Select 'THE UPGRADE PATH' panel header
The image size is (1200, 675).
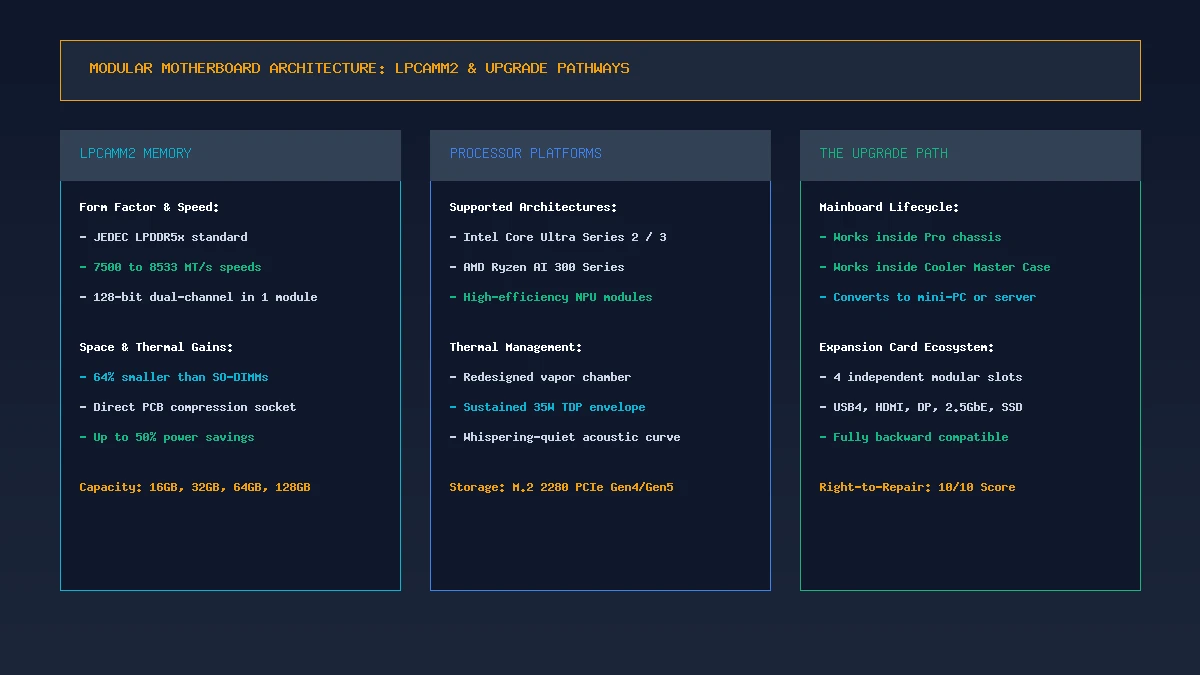point(970,155)
